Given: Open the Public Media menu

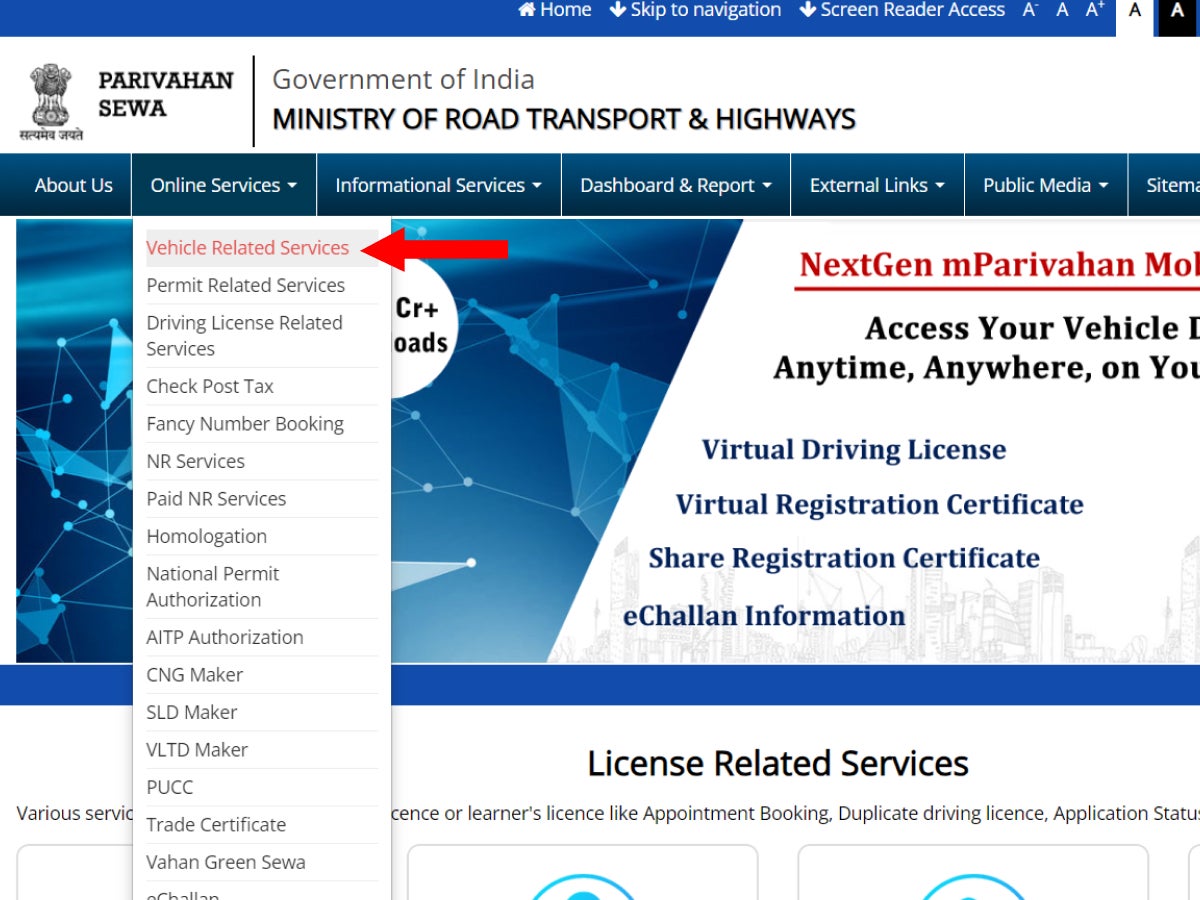Looking at the screenshot, I should 1045,184.
